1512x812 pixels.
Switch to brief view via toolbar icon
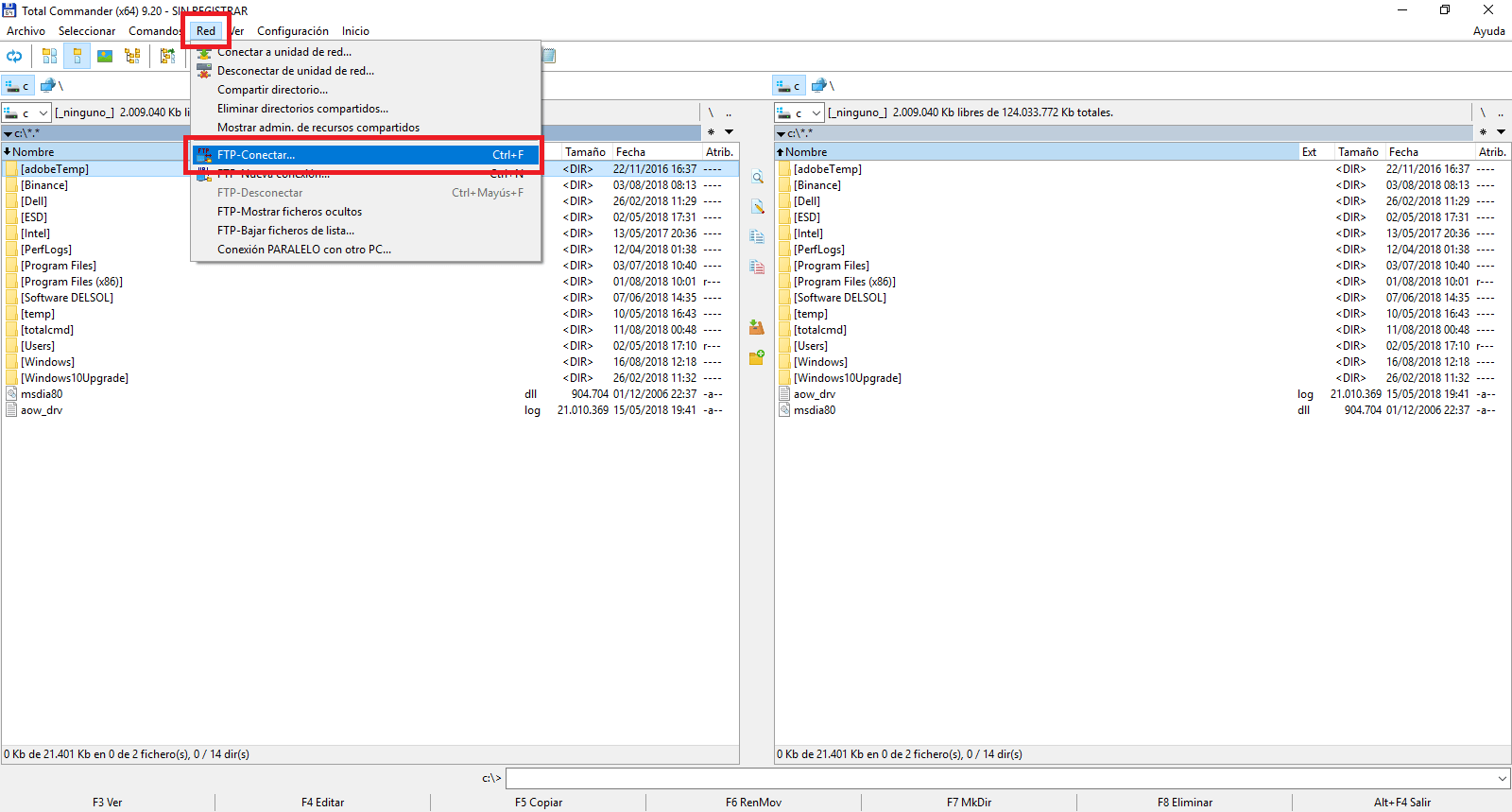pos(49,56)
